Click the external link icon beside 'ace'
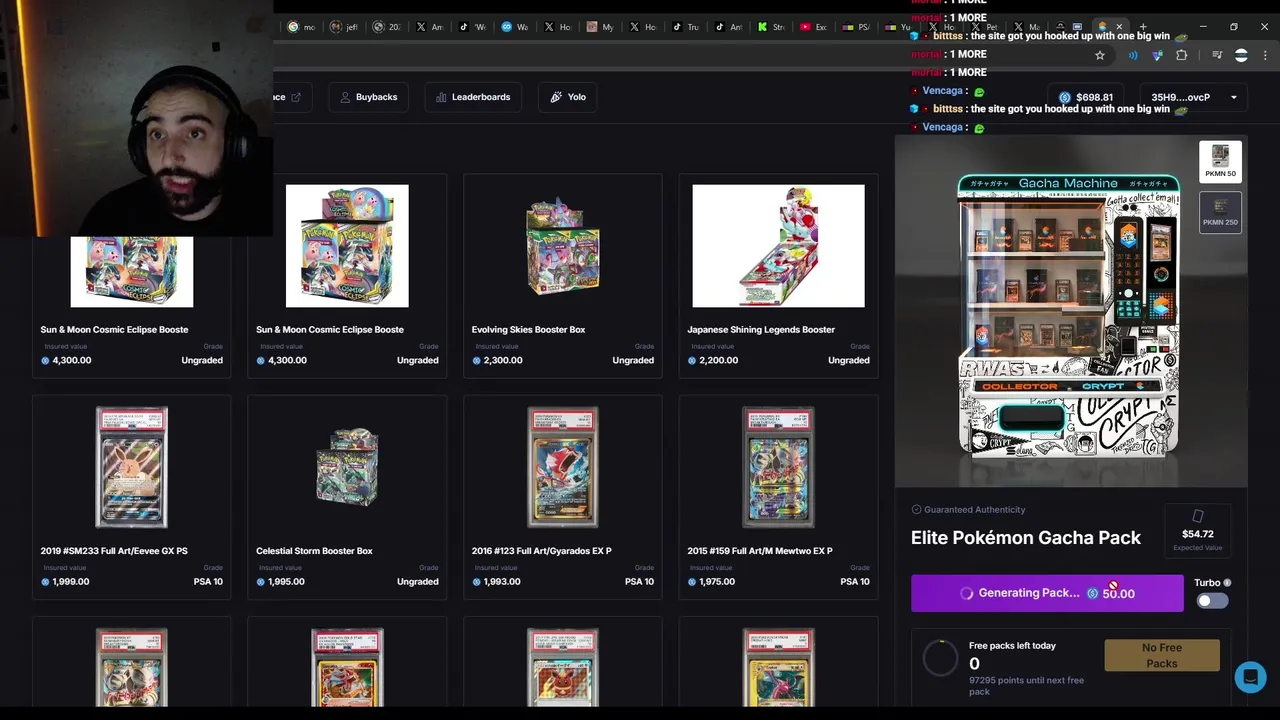The image size is (1280, 720). coord(296,97)
